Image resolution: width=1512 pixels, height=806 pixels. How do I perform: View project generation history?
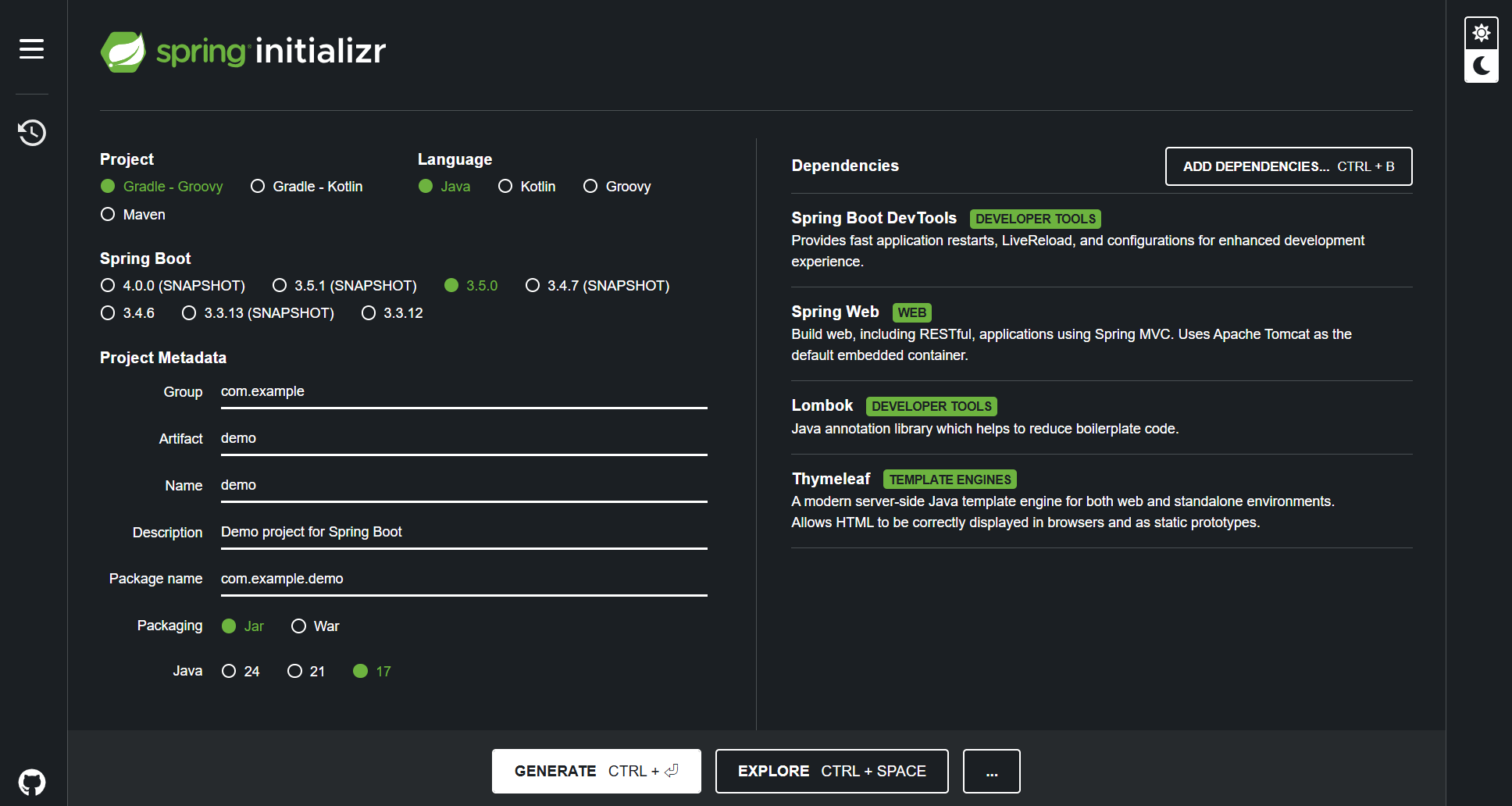click(x=31, y=133)
